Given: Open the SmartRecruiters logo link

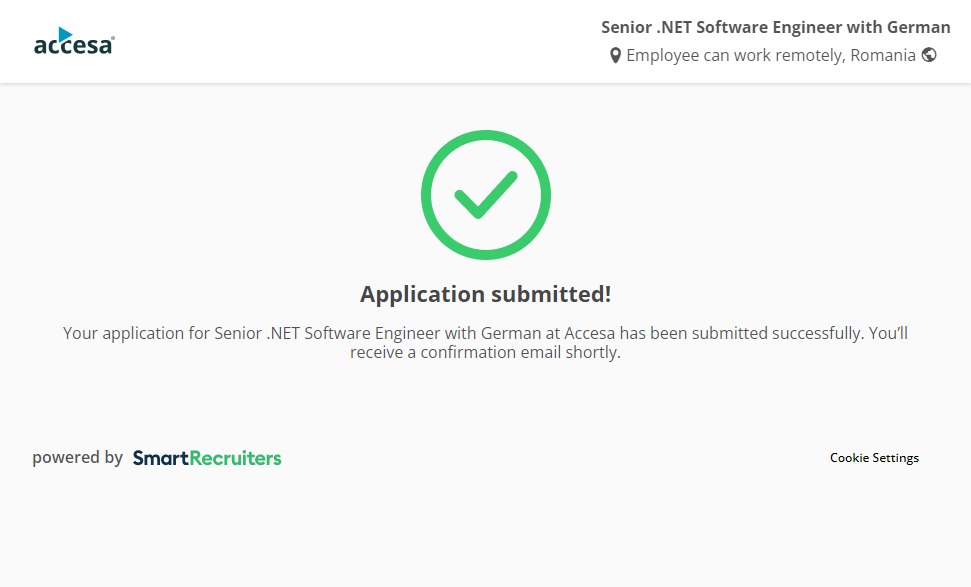Looking at the screenshot, I should (207, 458).
